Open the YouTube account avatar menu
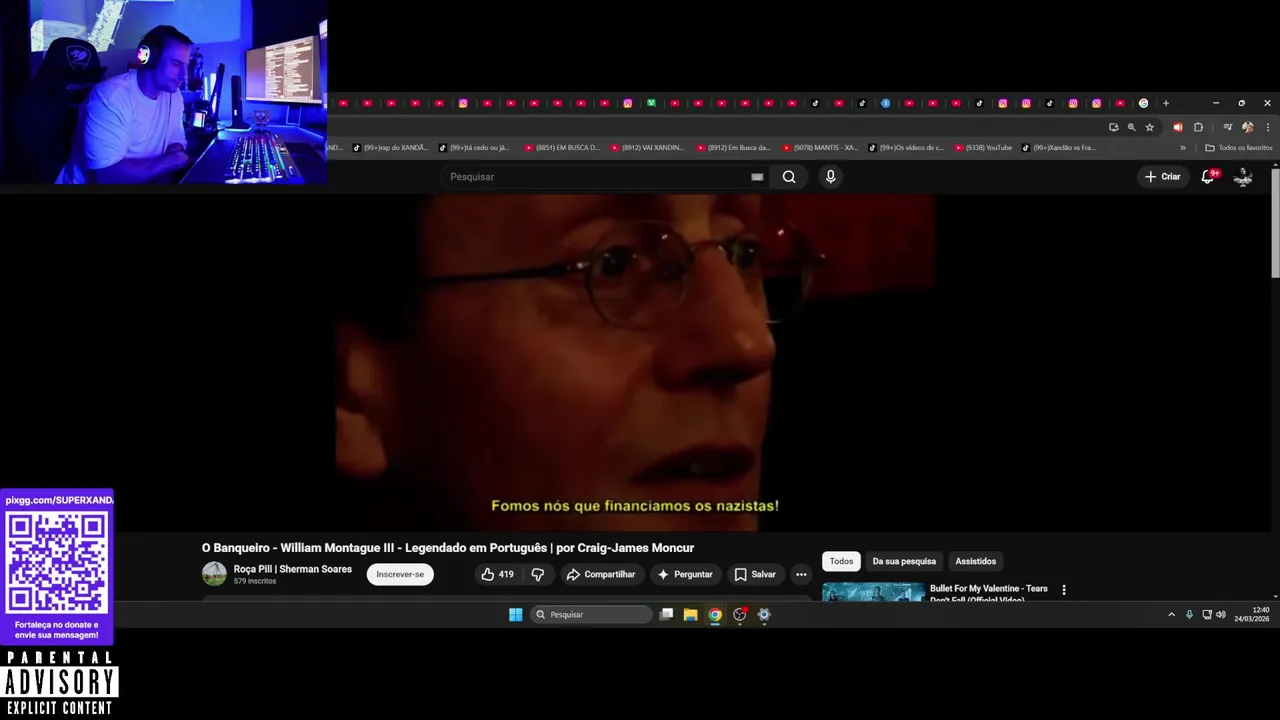Viewport: 1280px width, 720px height. tap(1243, 176)
